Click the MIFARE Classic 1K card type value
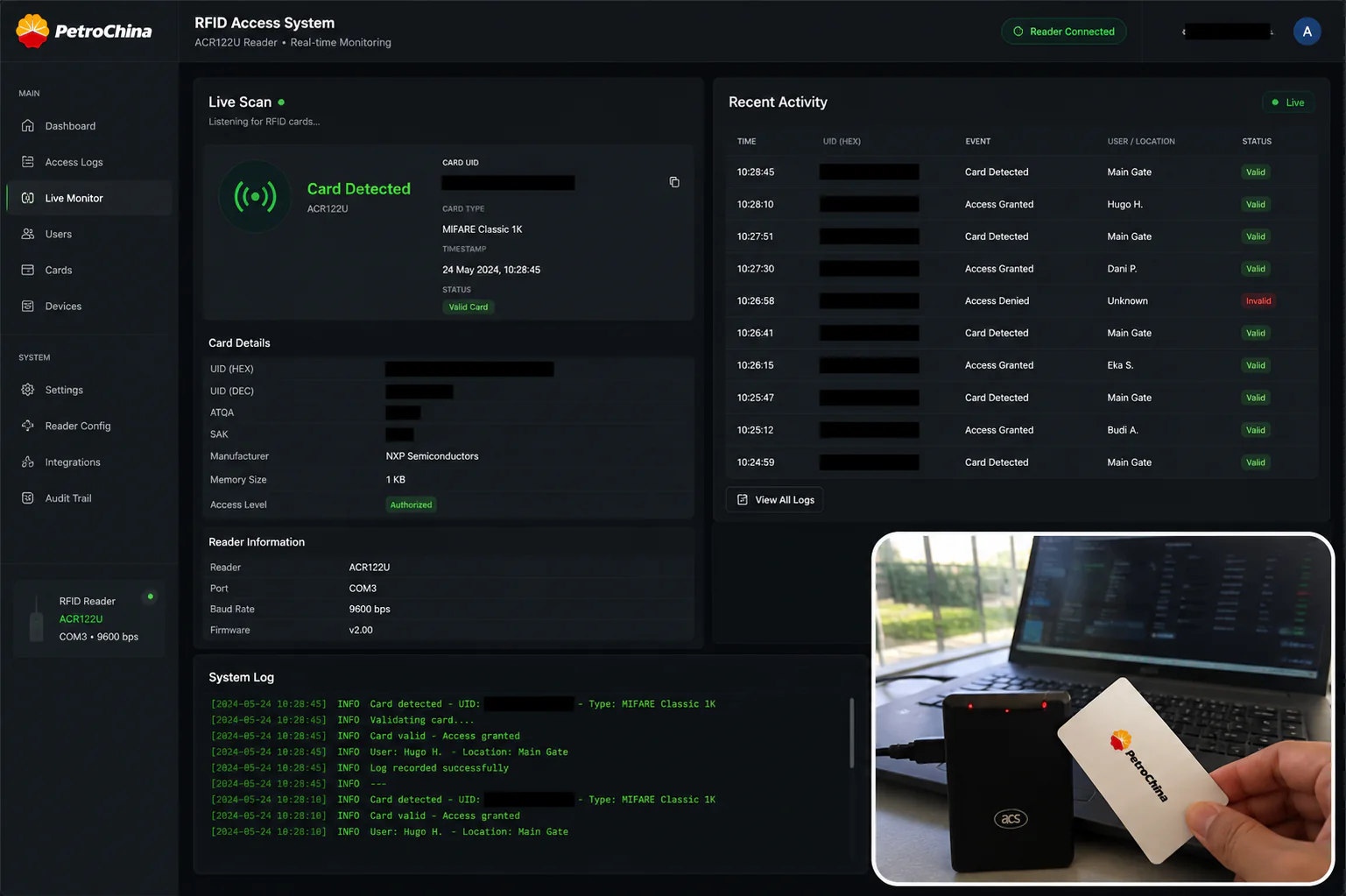1346x896 pixels. tap(482, 229)
